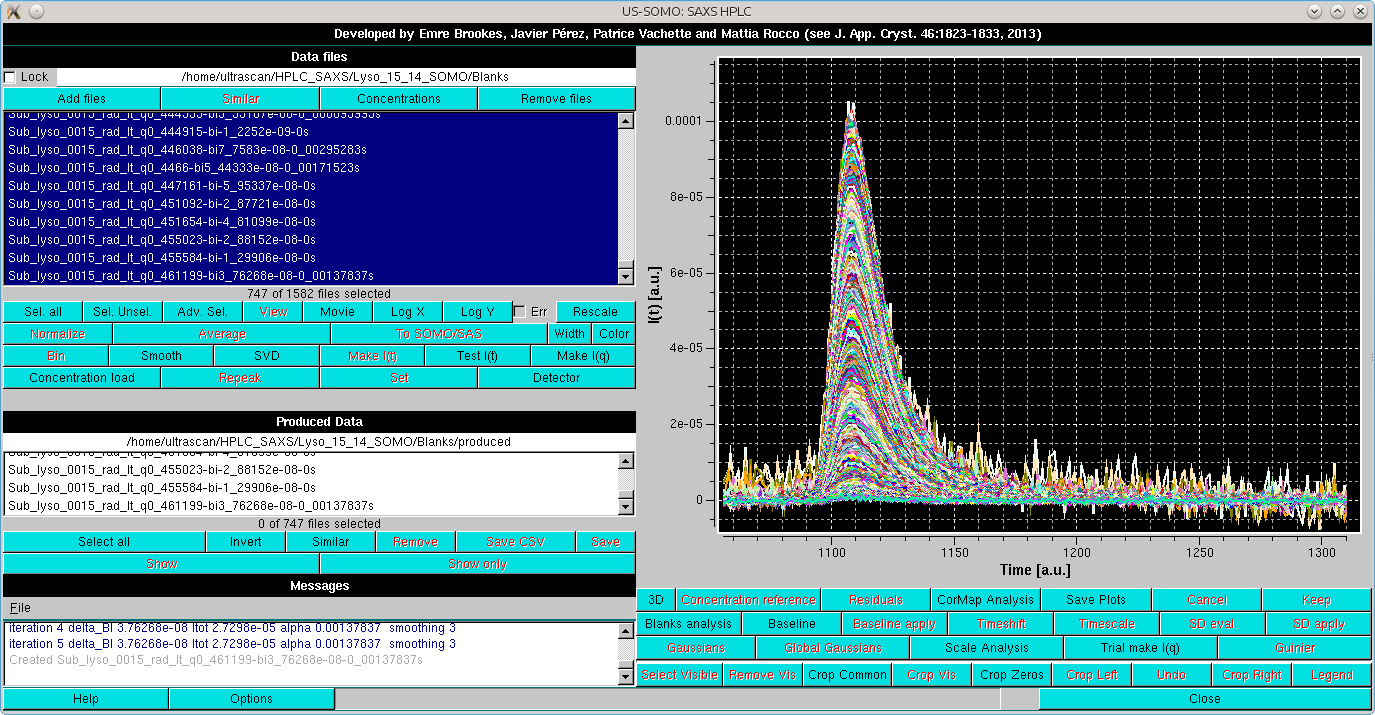Open the File menu in the Messages panel

click(18, 607)
